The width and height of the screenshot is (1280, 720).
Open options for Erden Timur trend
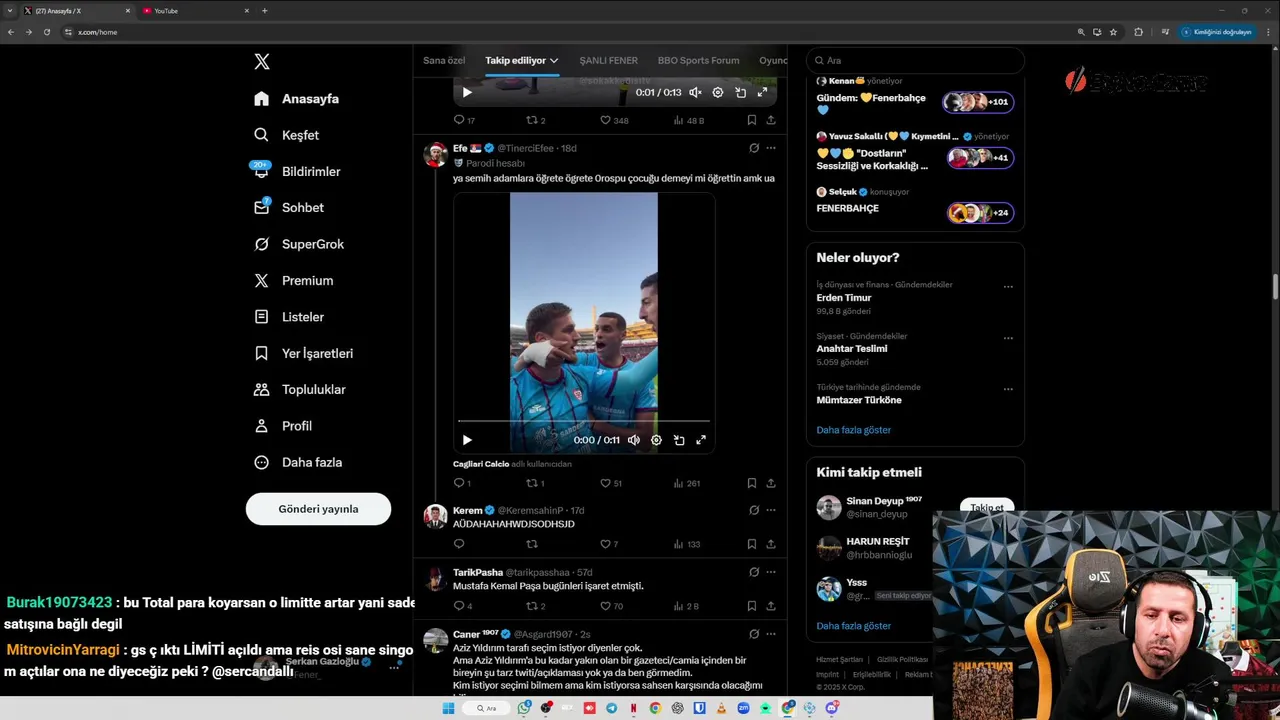1008,287
